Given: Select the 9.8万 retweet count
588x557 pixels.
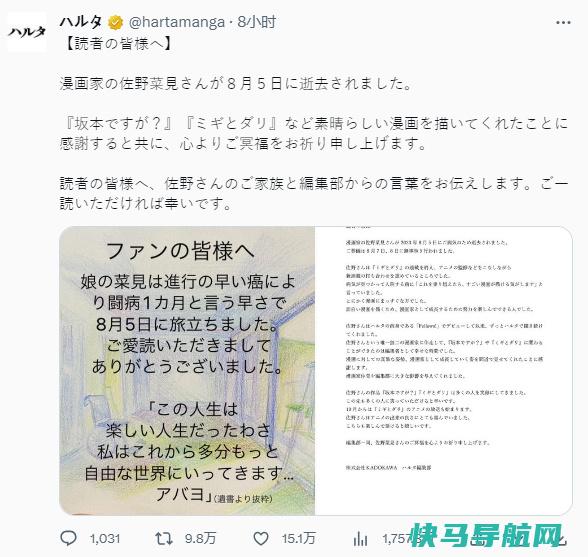Looking at the screenshot, I should tap(201, 539).
